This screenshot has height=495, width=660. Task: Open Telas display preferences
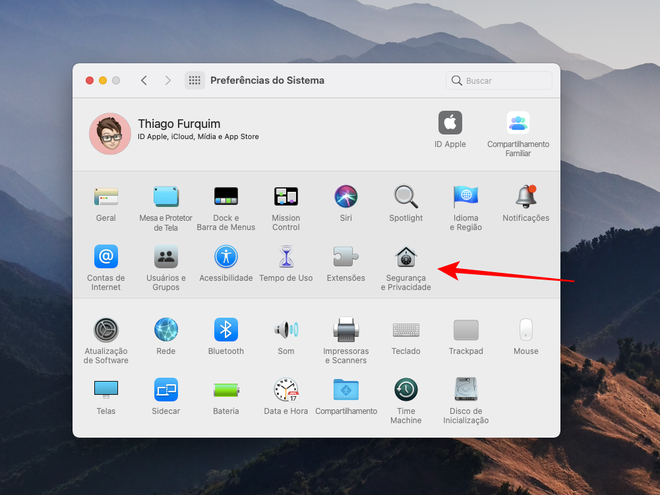pyautogui.click(x=106, y=389)
